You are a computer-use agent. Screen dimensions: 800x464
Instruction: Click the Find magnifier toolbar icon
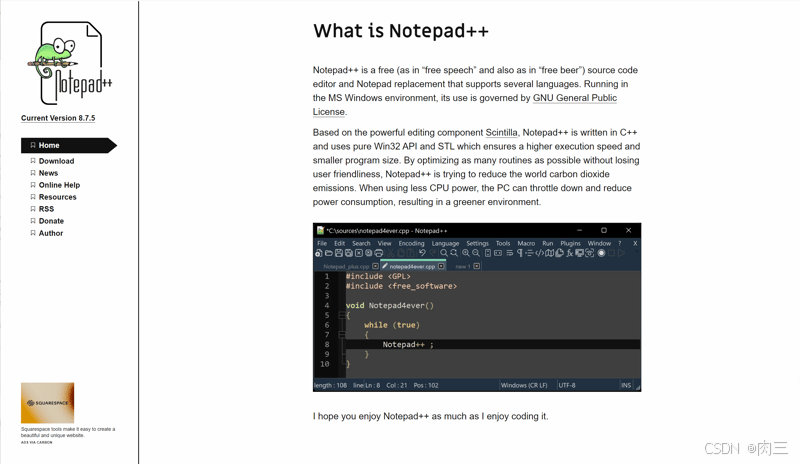point(444,253)
